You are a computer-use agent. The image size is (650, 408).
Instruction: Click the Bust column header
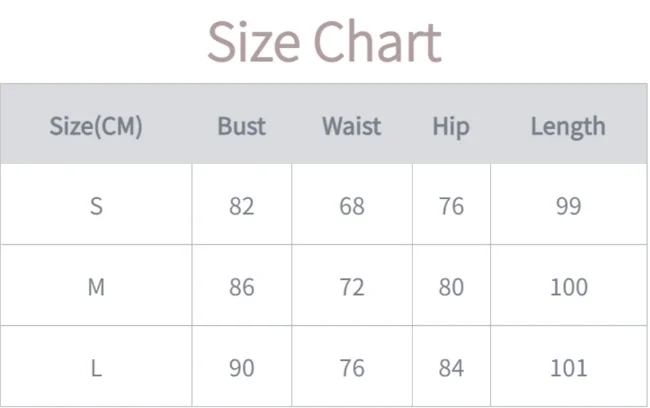(x=242, y=126)
